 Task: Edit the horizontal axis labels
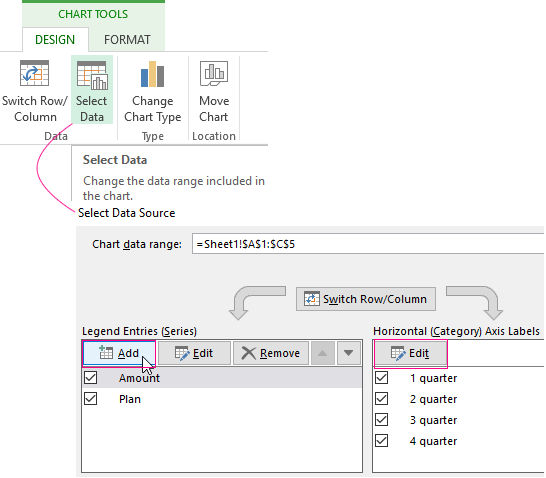410,353
